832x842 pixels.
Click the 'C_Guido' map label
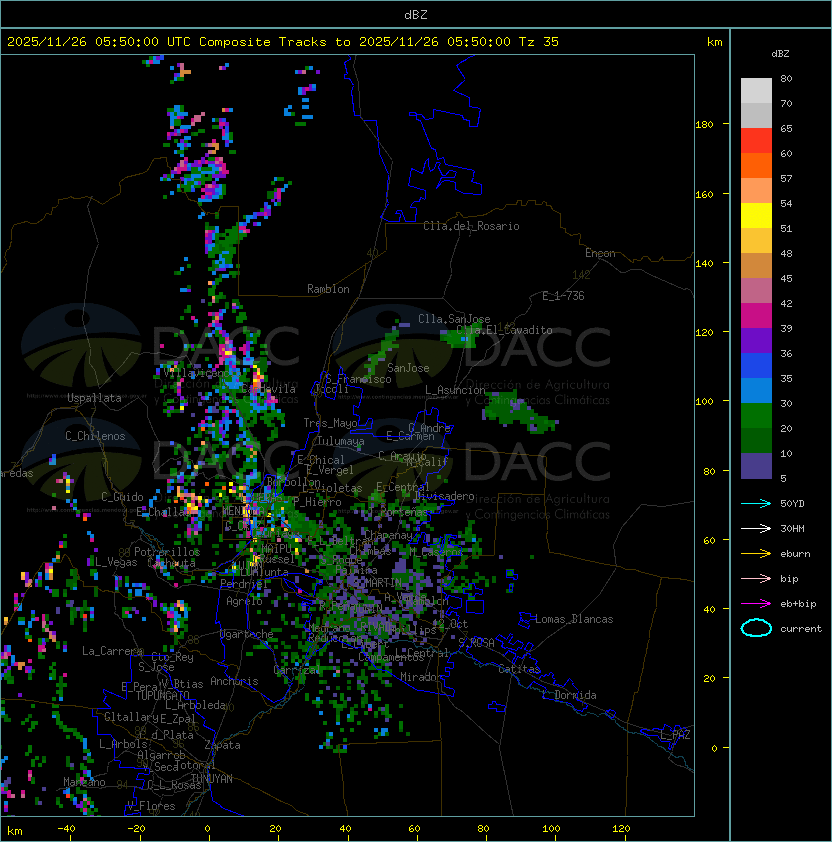coord(122,497)
